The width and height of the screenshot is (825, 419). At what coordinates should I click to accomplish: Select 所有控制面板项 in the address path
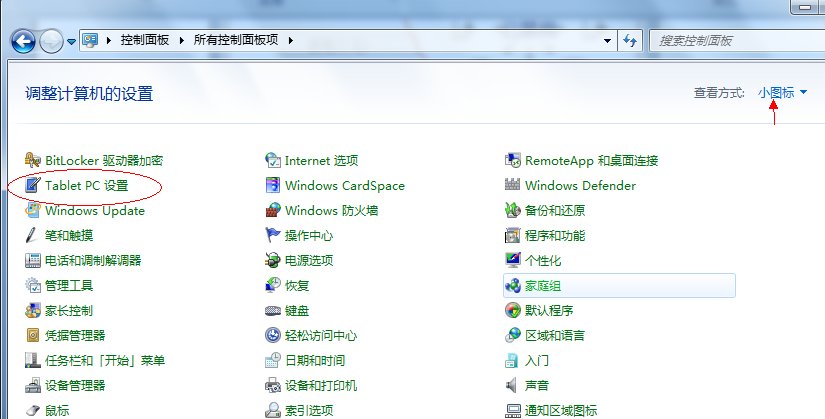pos(236,40)
